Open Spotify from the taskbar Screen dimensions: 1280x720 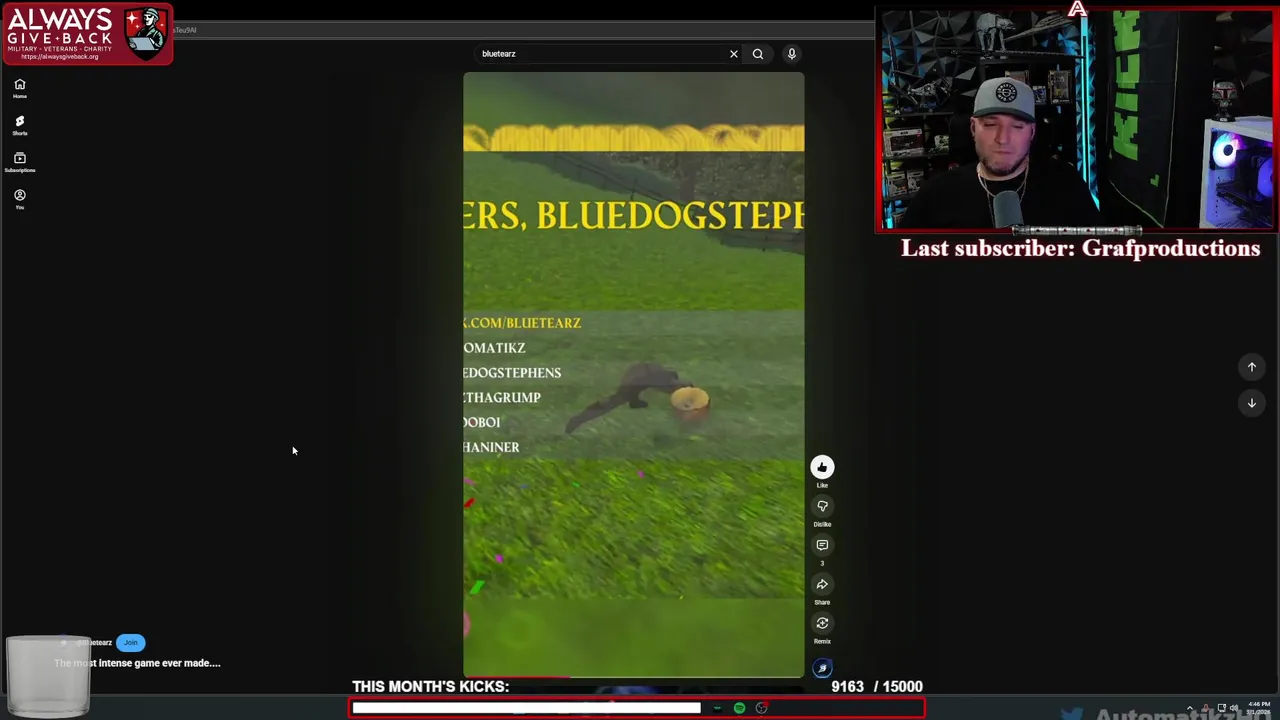coord(739,708)
